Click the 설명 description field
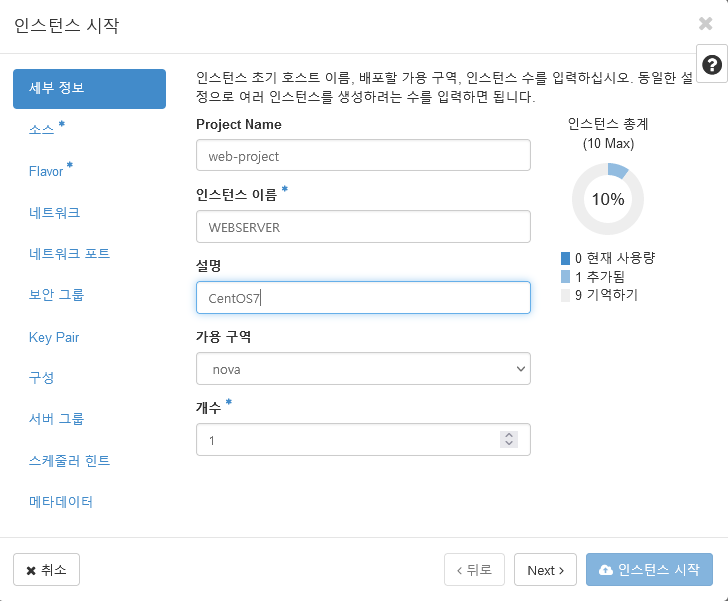Viewport: 728px width, 601px height. coord(363,297)
